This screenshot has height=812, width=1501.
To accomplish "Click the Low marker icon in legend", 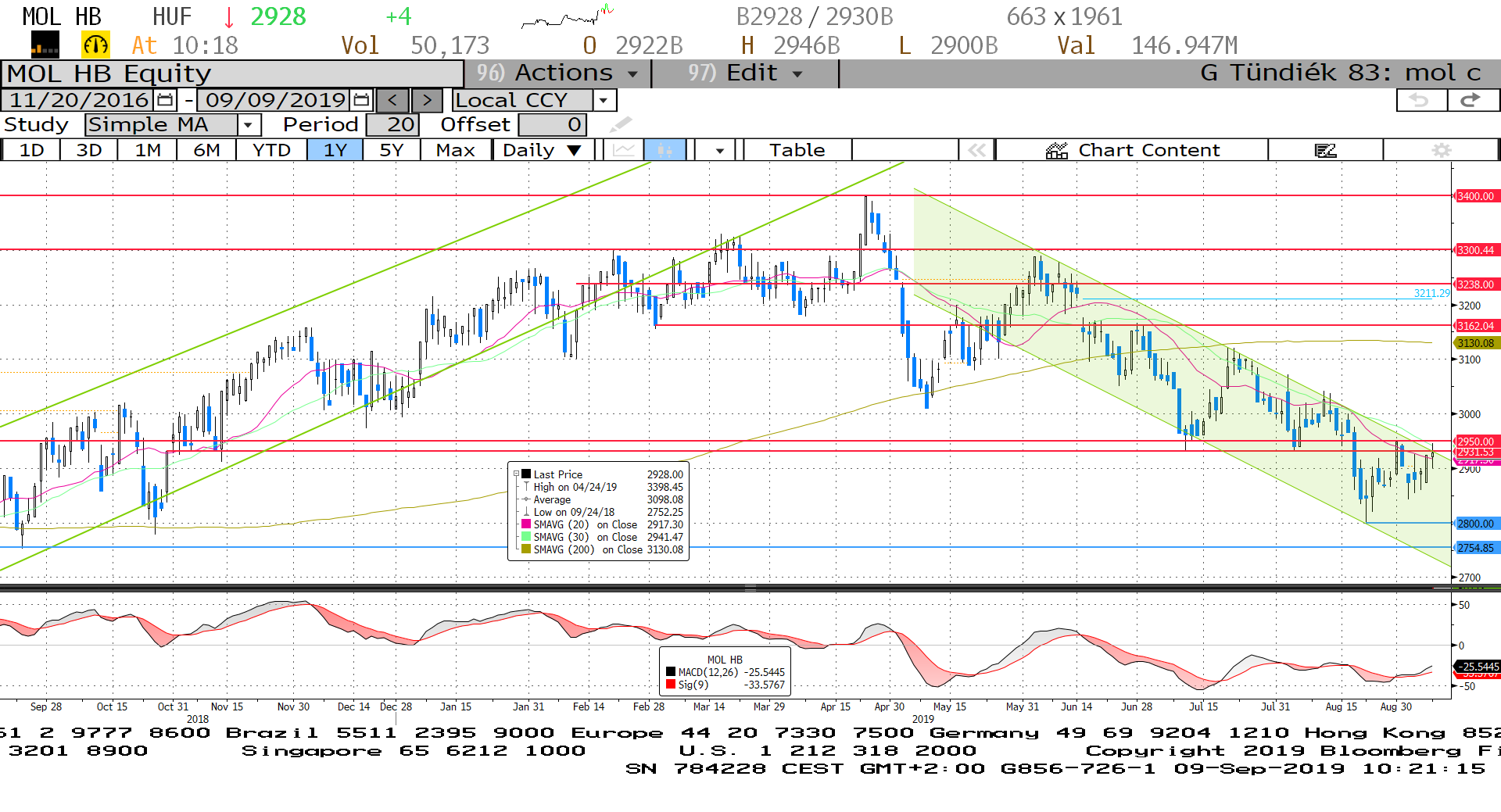I will click(526, 512).
